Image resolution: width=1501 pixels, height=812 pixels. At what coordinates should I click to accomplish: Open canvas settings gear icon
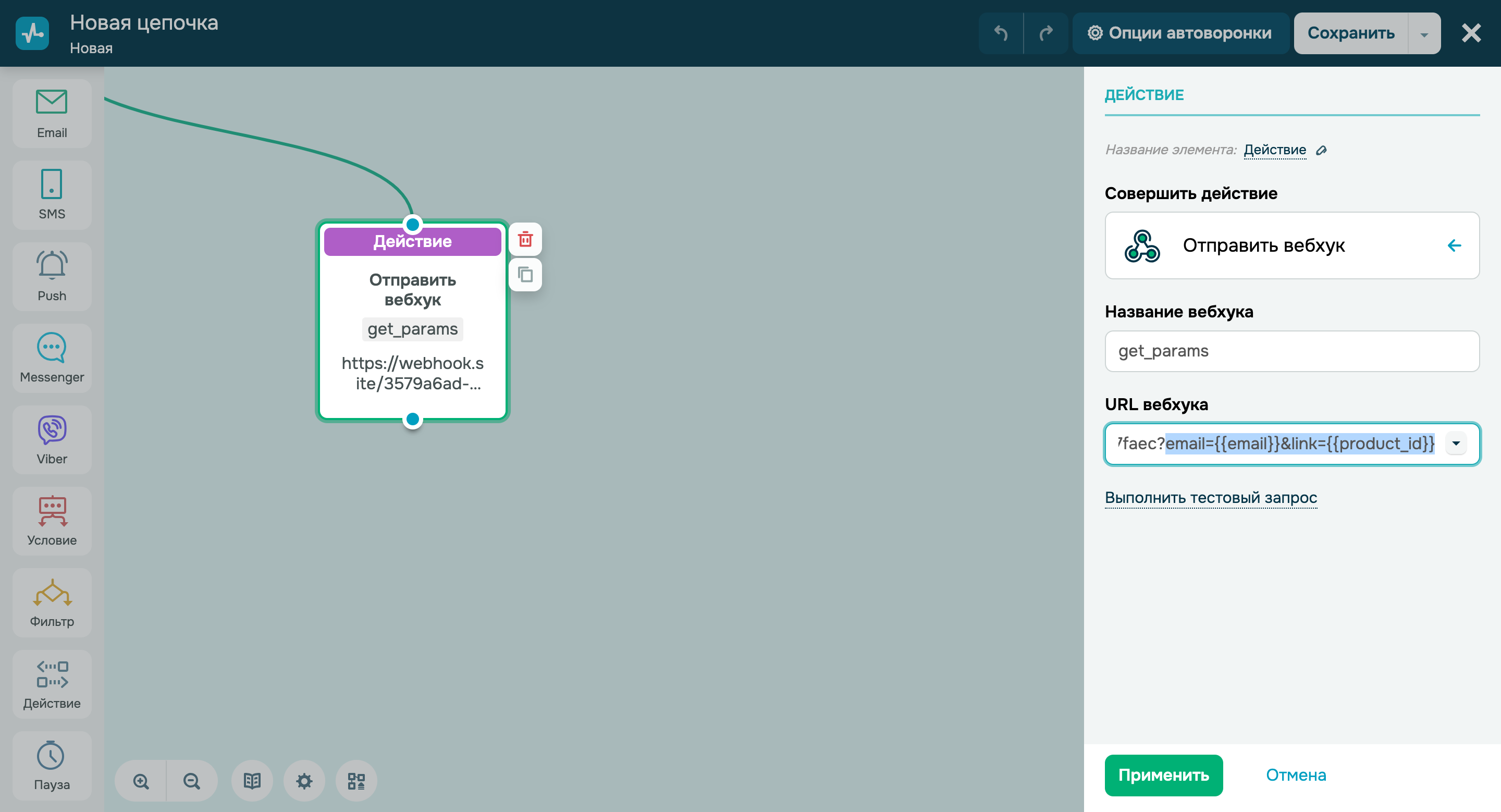pyautogui.click(x=304, y=781)
